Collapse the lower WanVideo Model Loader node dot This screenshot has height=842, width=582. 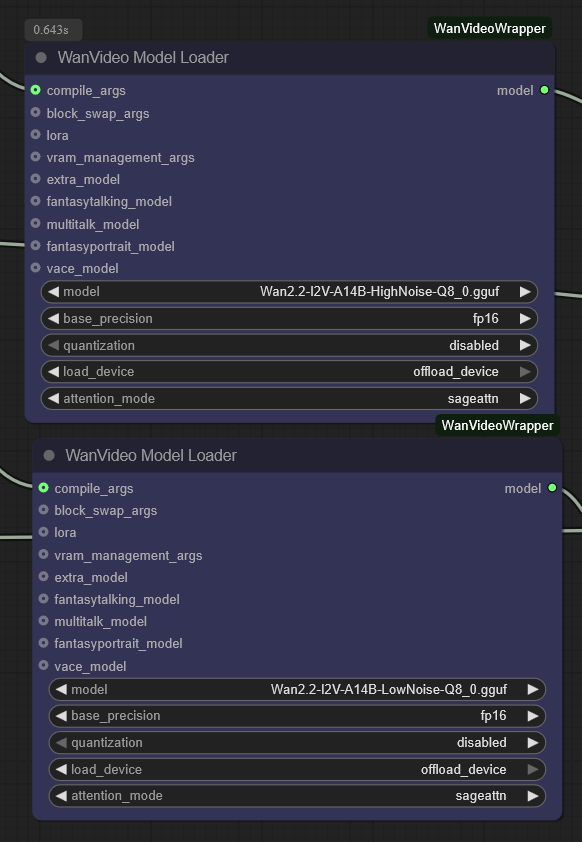49,455
